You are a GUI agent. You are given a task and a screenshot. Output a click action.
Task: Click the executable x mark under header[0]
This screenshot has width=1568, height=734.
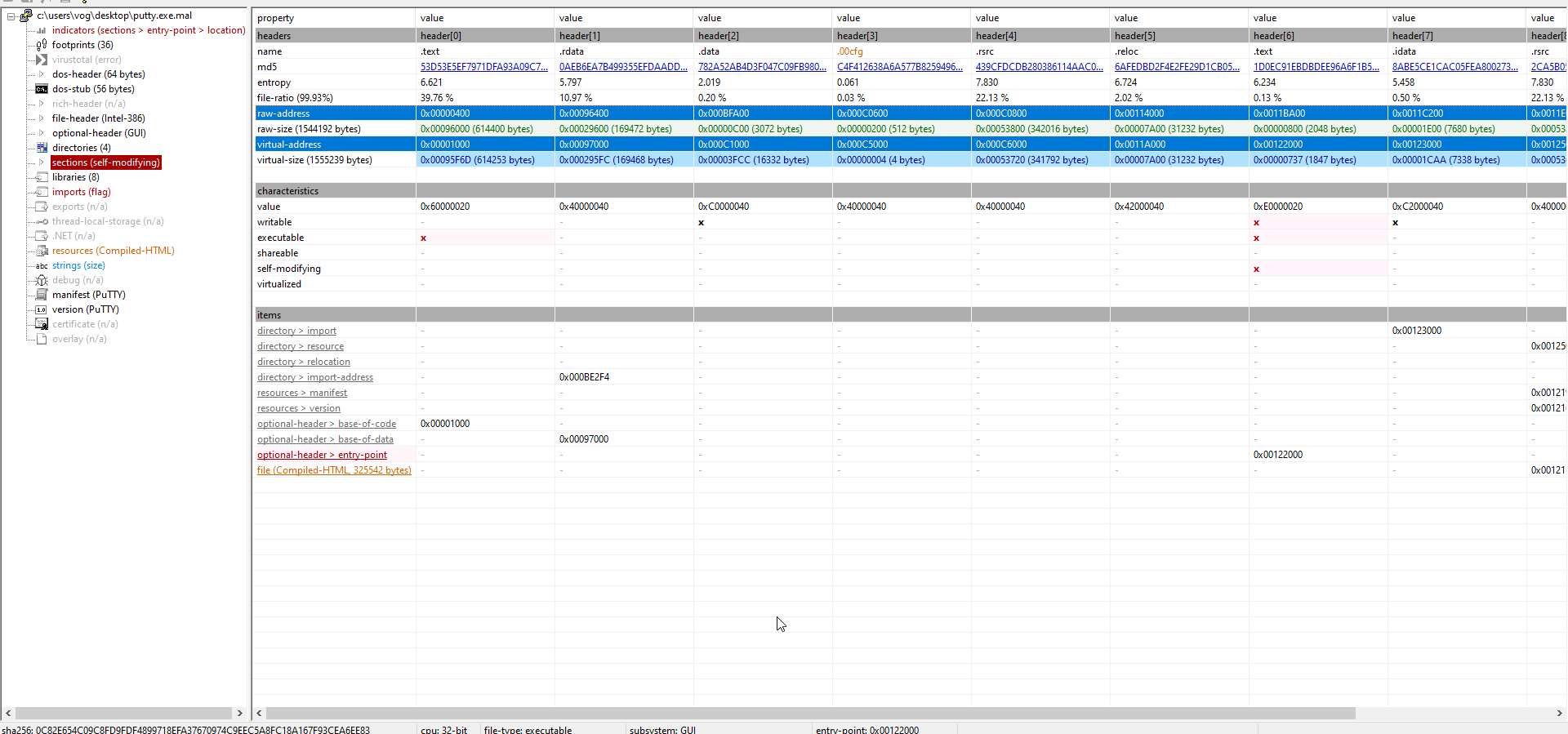(423, 238)
